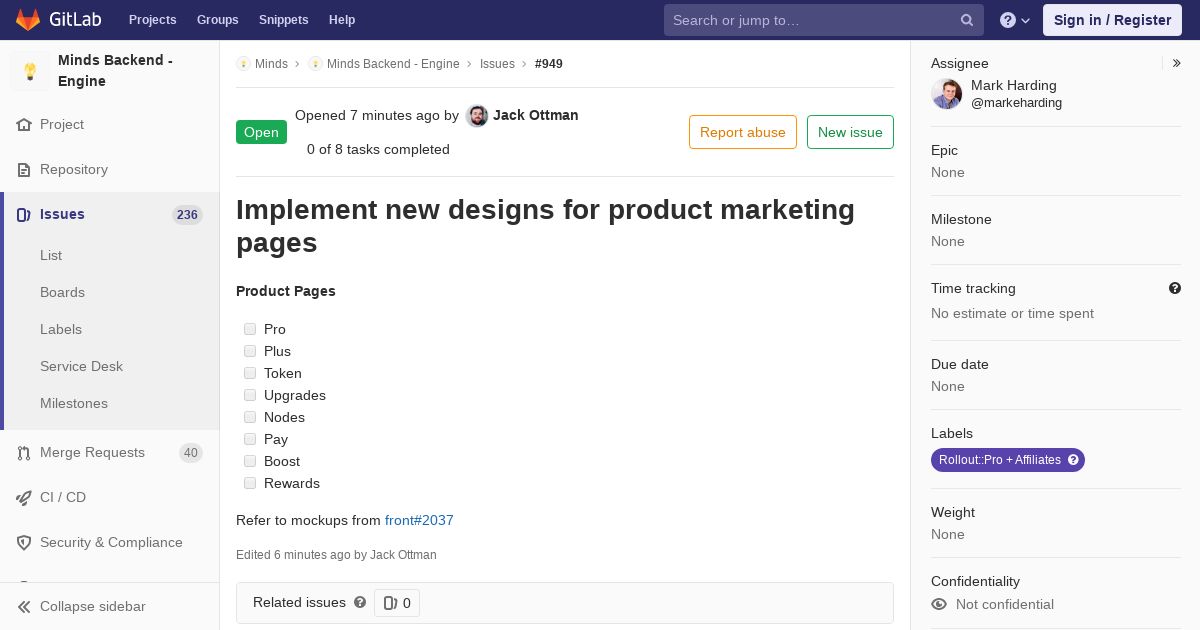The height and width of the screenshot is (630, 1200).
Task: Click the @markeharding username link
Action: (x=1016, y=103)
